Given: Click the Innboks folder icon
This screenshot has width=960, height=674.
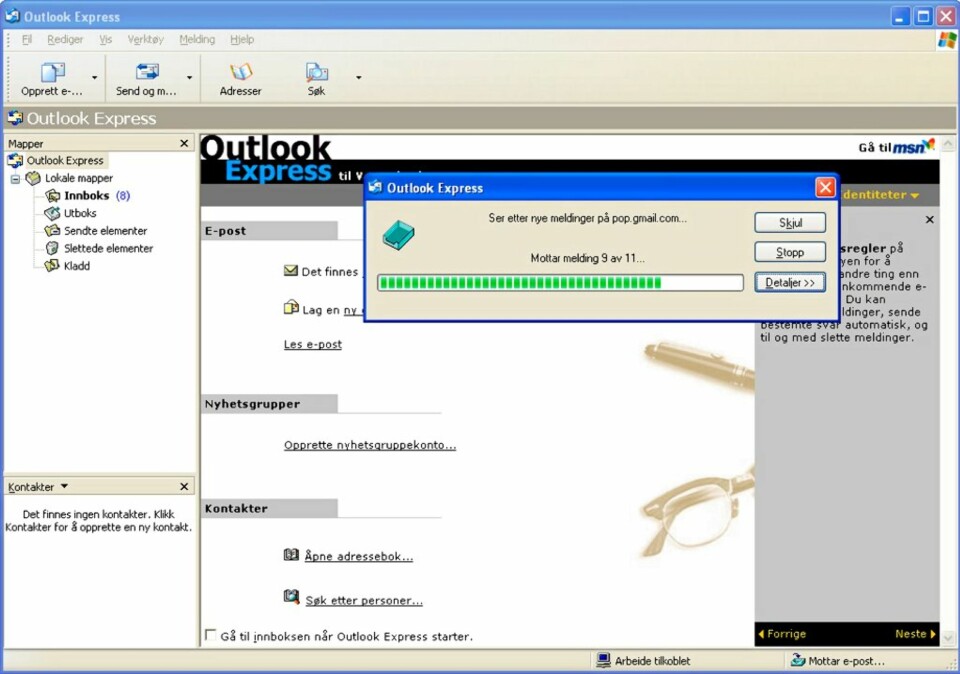Looking at the screenshot, I should tap(53, 196).
